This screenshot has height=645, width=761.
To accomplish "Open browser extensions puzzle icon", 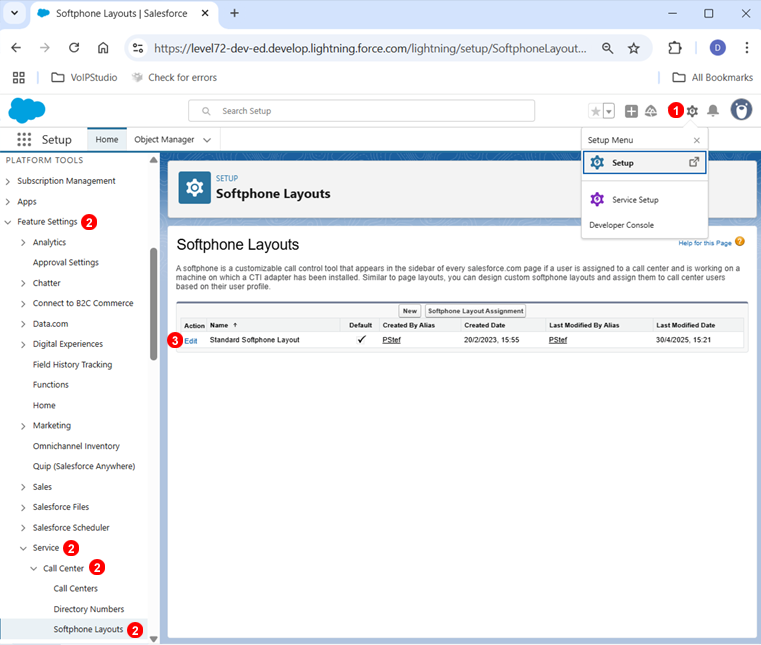I will 675,48.
